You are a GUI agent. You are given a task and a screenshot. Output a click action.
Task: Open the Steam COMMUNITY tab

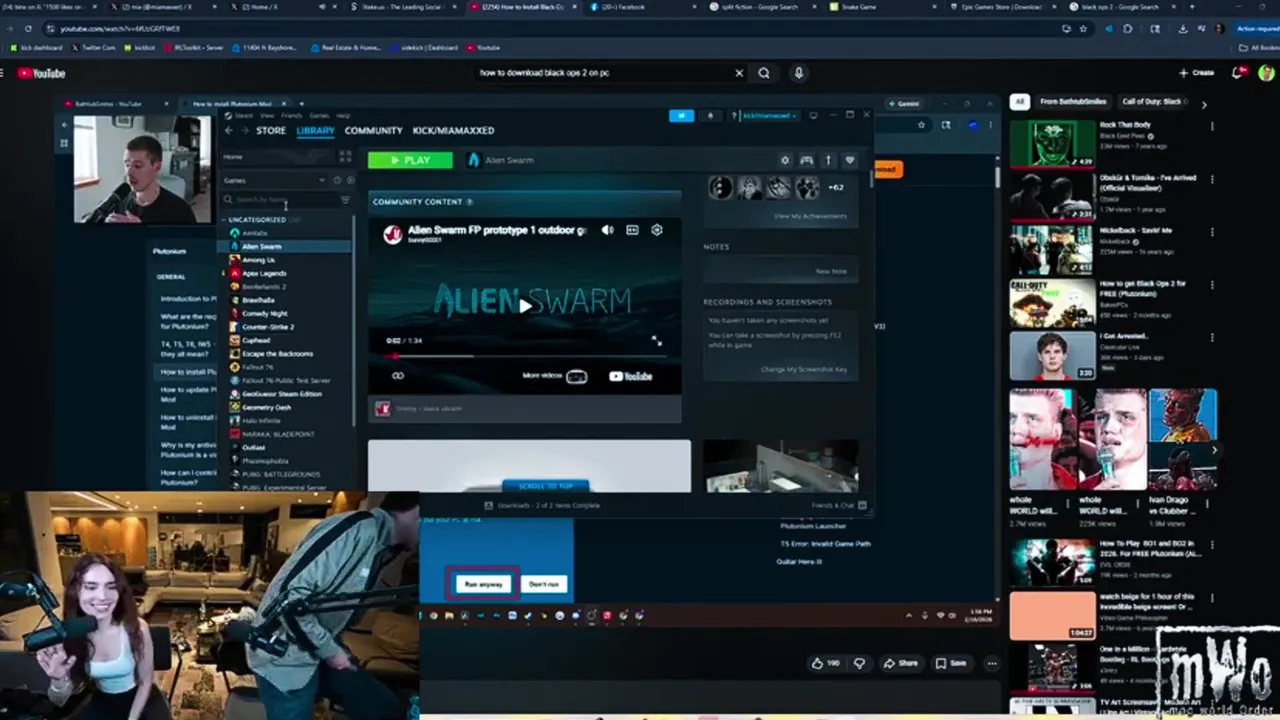(x=373, y=131)
